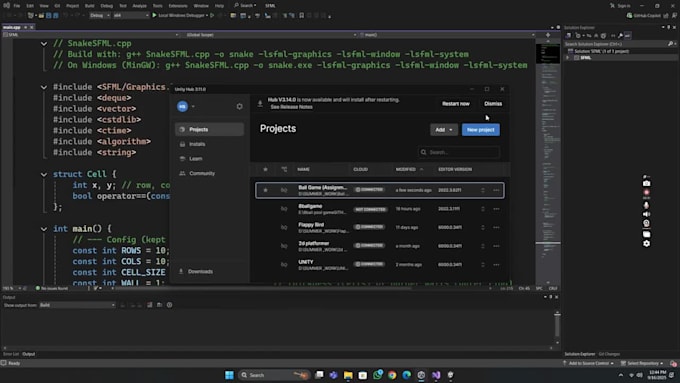680x383 pixels.
Task: Open the Help menu in Visual Studio
Action: 219,6
